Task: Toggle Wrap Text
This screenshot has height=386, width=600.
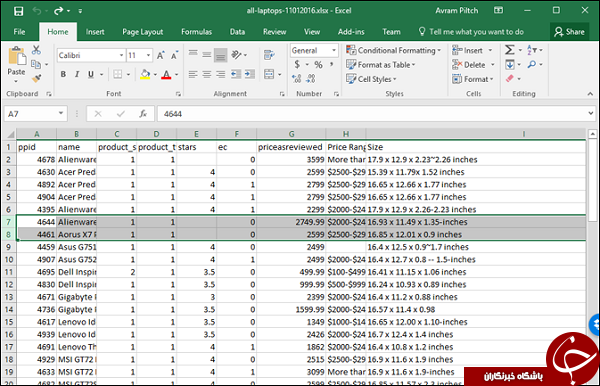Action: tap(269, 55)
